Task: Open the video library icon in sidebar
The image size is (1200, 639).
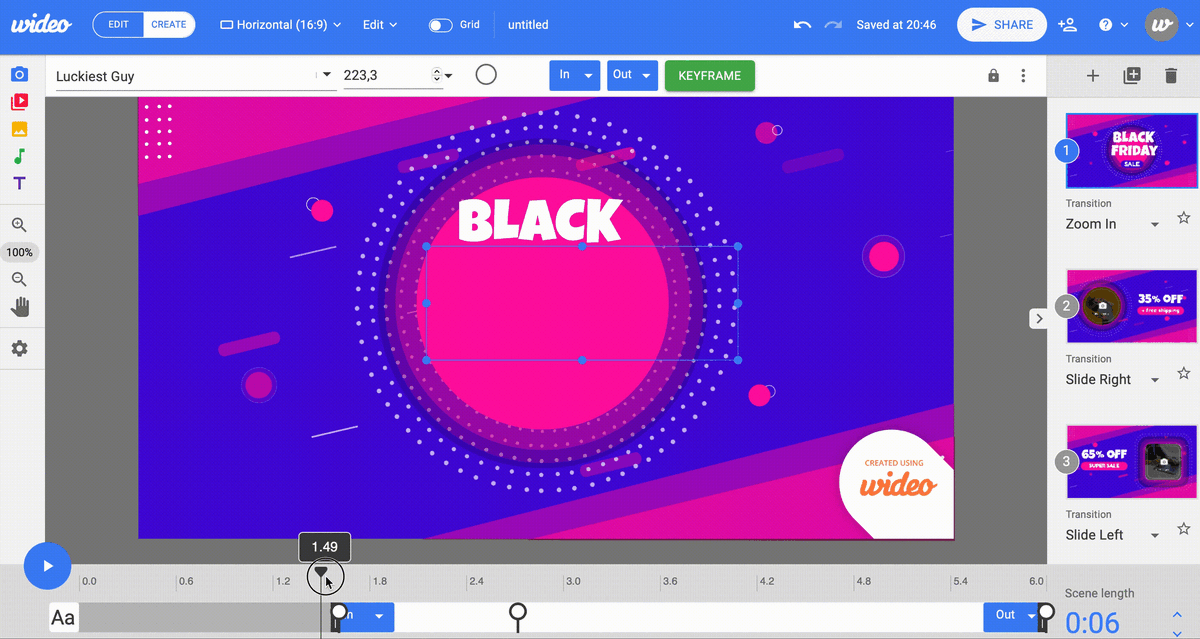Action: 19,101
